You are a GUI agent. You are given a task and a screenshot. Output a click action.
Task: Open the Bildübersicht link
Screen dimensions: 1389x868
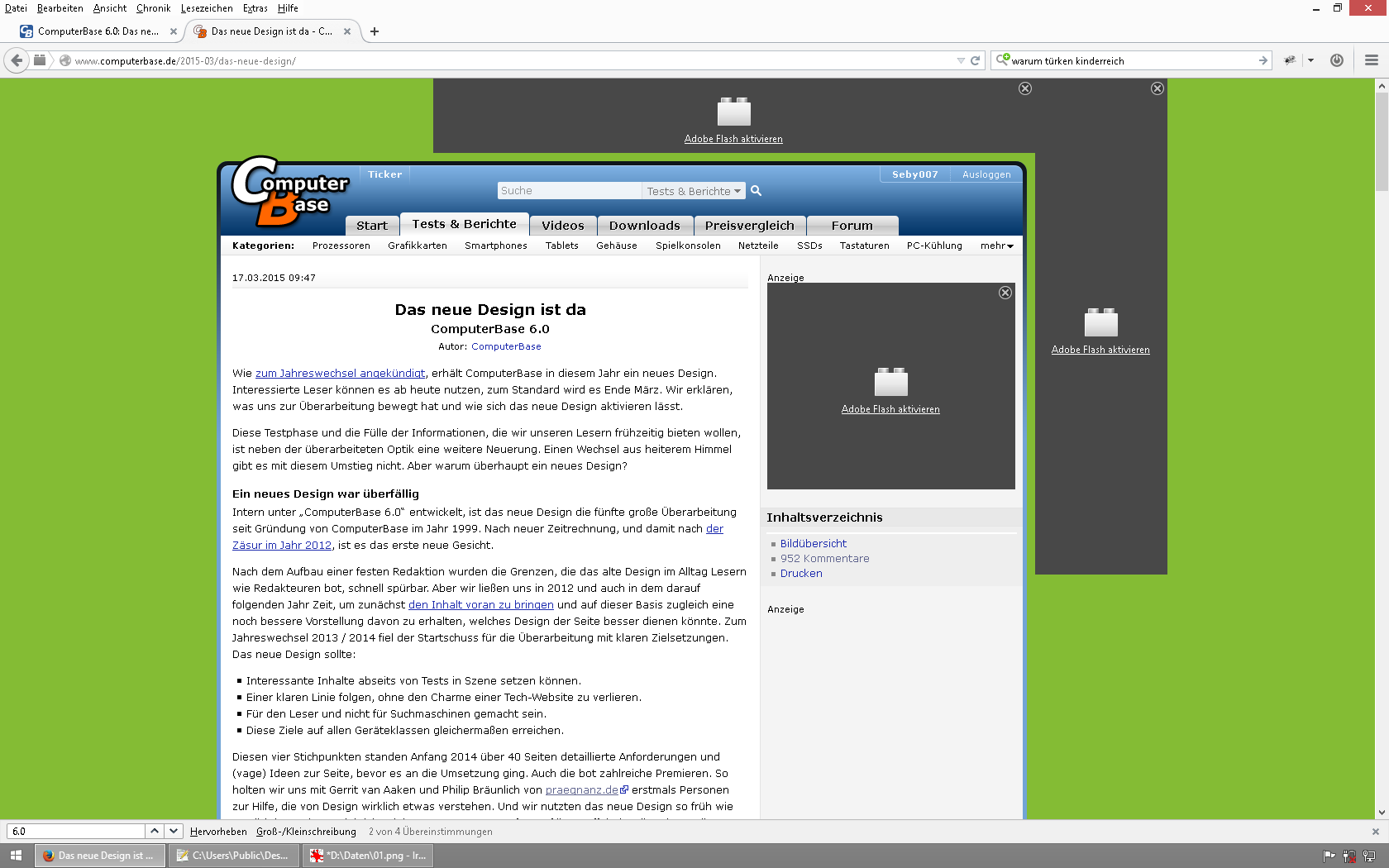coord(814,544)
